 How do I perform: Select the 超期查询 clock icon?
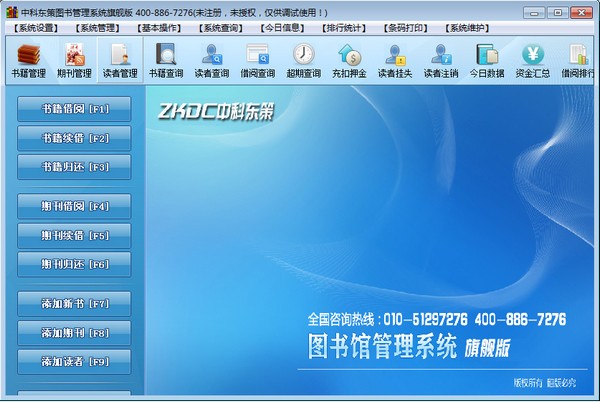click(x=303, y=60)
